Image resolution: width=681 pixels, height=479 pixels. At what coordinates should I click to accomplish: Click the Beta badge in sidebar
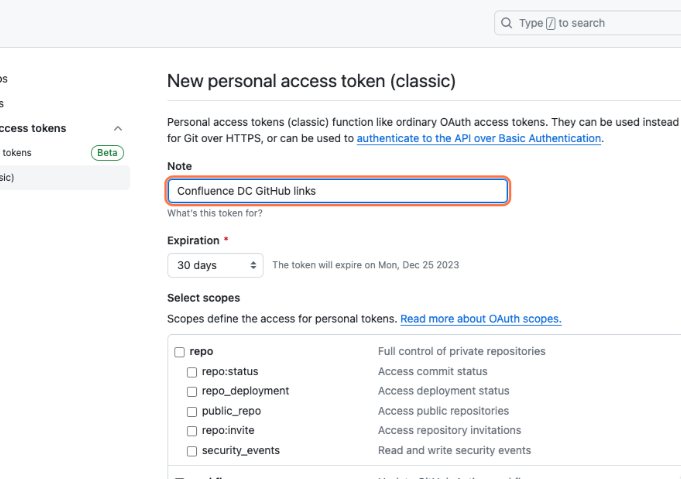[107, 153]
